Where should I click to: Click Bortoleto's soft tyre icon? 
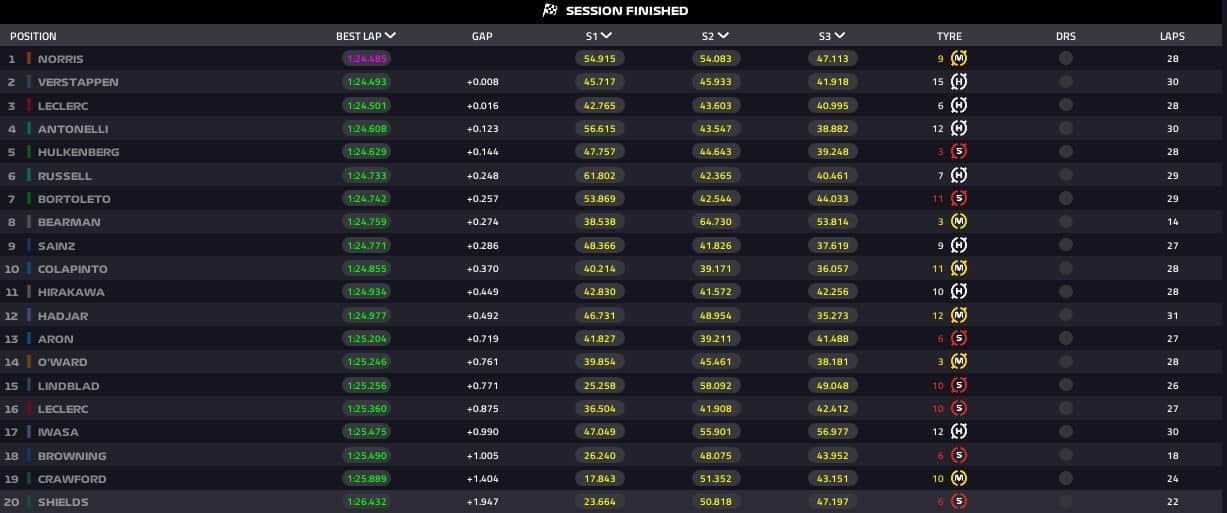(958, 199)
